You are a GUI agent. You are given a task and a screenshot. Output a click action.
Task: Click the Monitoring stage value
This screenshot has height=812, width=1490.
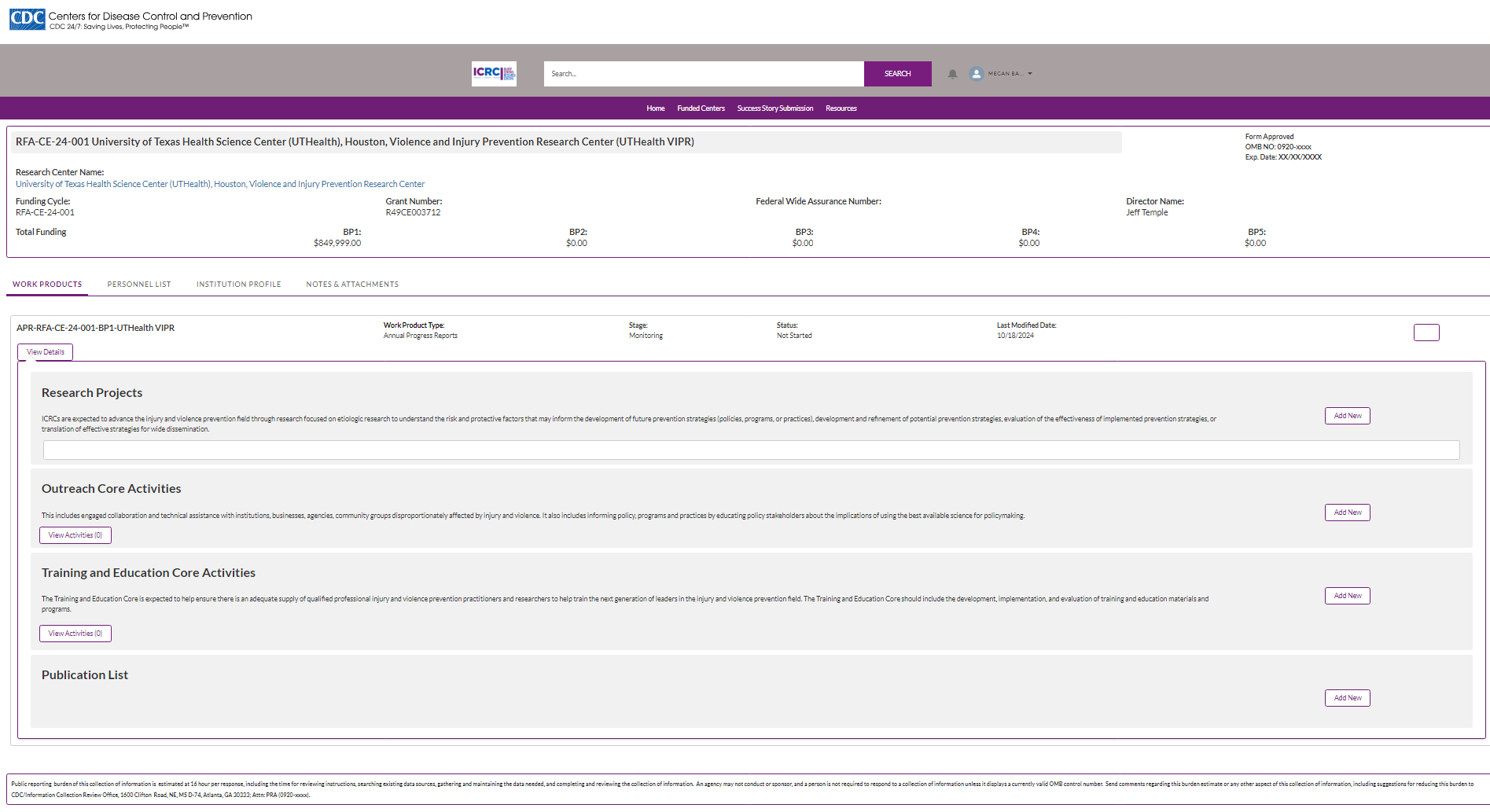tap(646, 336)
